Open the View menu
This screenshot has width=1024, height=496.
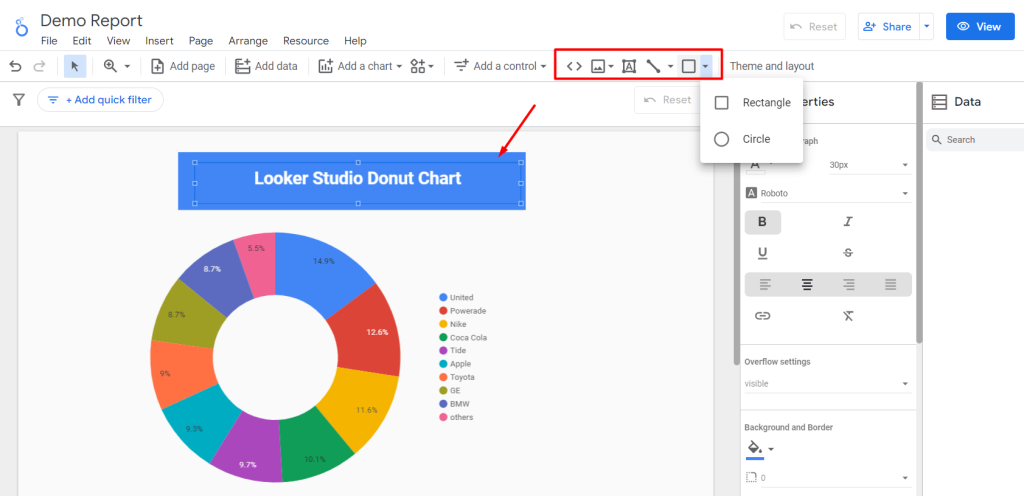pos(118,40)
